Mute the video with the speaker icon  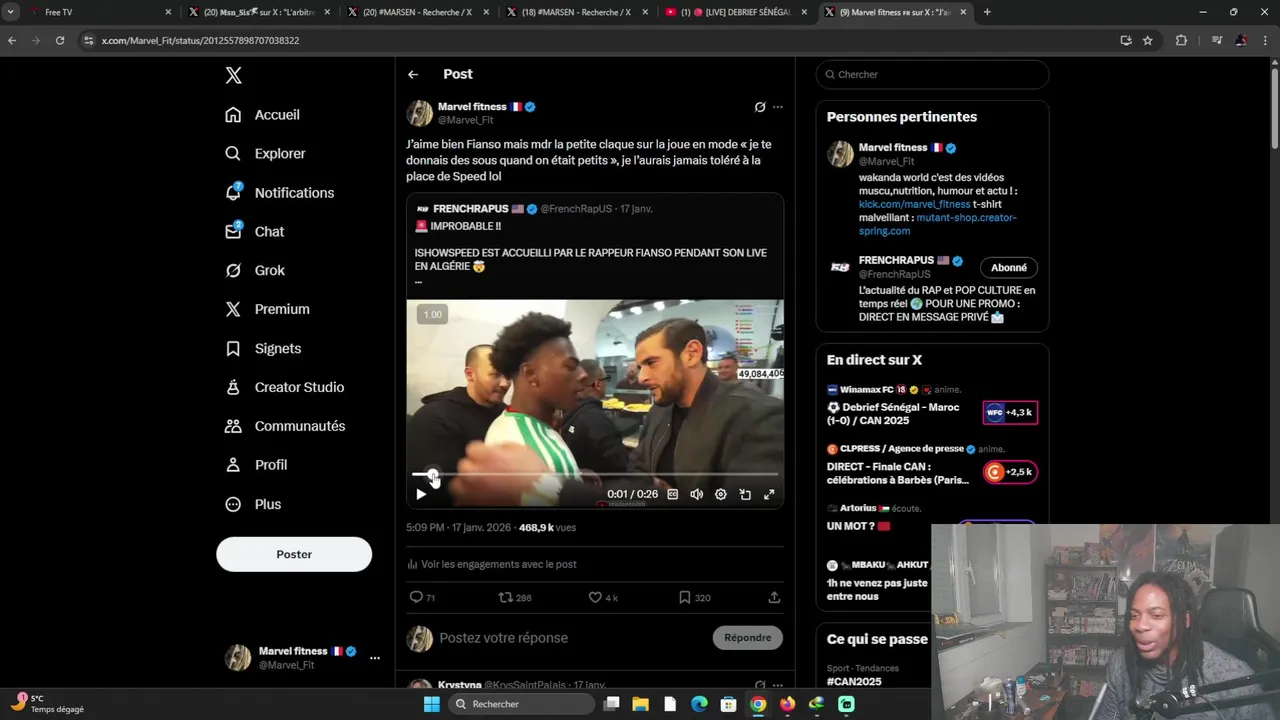click(x=697, y=494)
